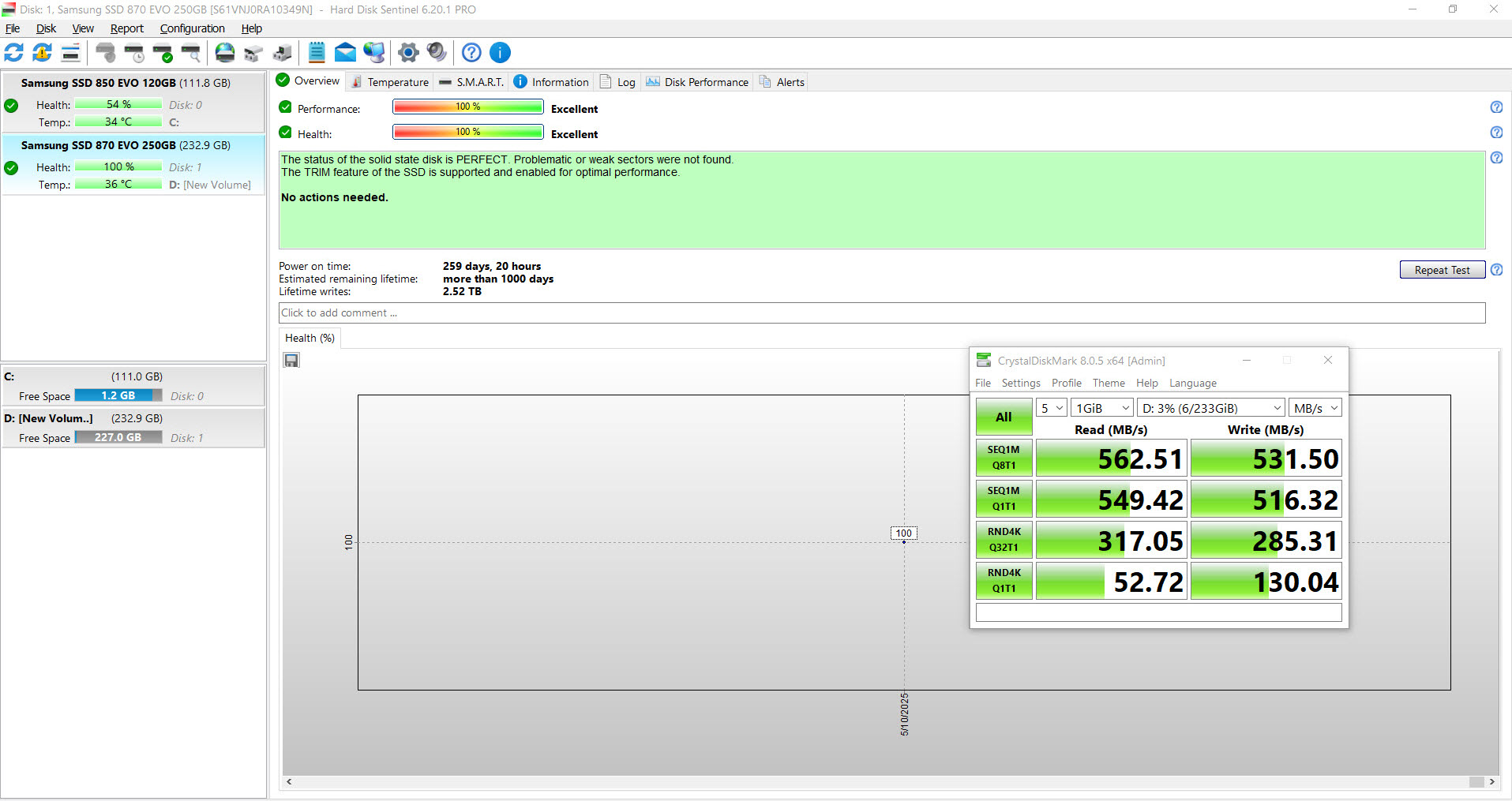Click the CrystalDiskMark comment text box
The height and width of the screenshot is (801, 1512).
[x=1158, y=612]
